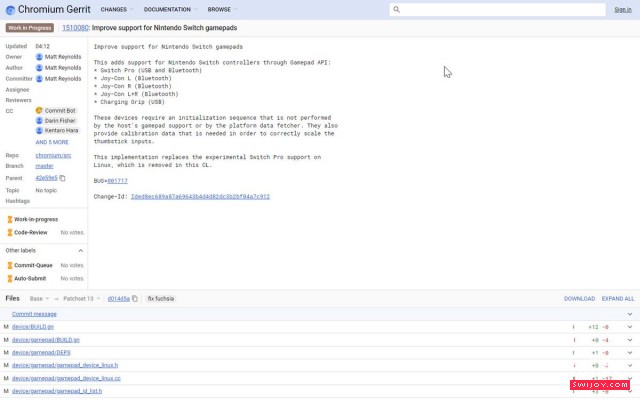Open the BROWSE menu

tap(222, 9)
